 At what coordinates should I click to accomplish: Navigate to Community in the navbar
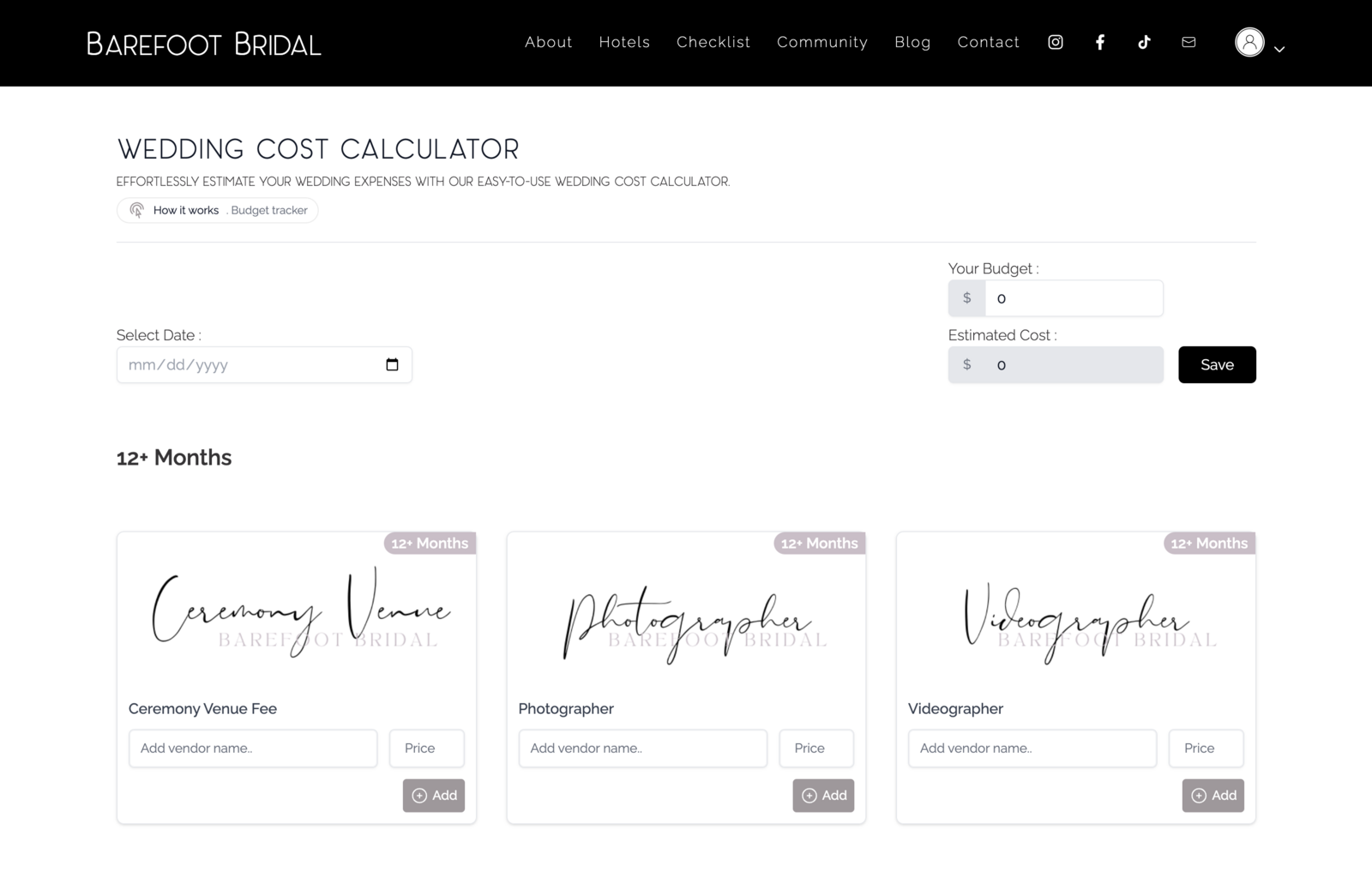click(x=821, y=42)
